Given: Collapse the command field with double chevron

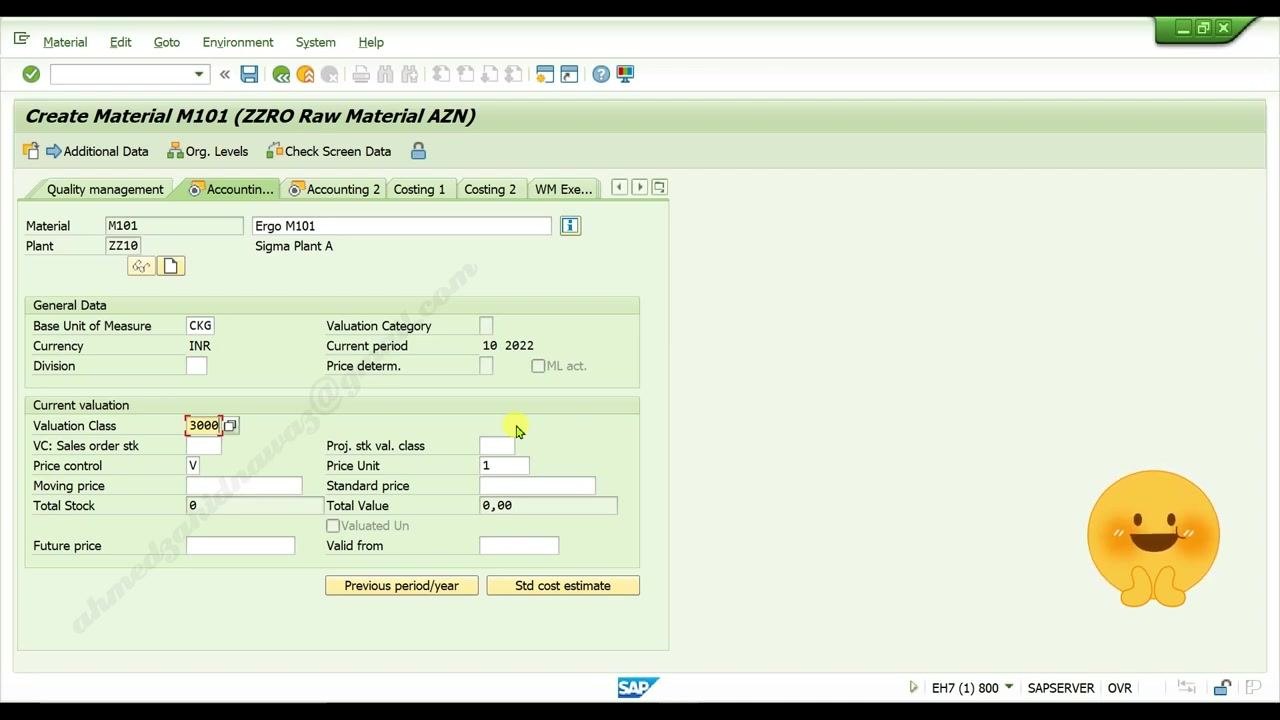Looking at the screenshot, I should point(224,74).
